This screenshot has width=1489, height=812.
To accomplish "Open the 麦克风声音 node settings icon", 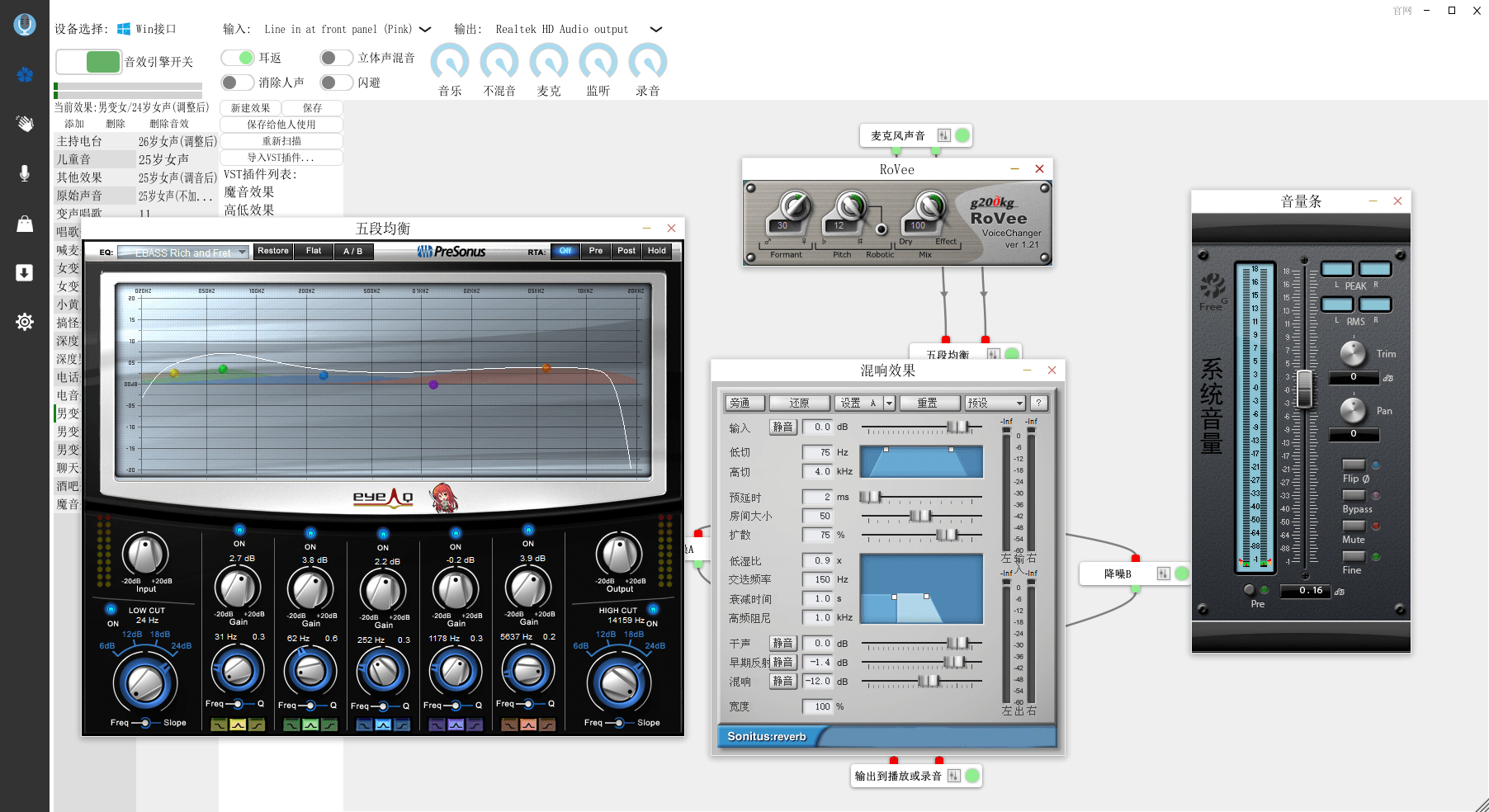I will click(x=944, y=135).
